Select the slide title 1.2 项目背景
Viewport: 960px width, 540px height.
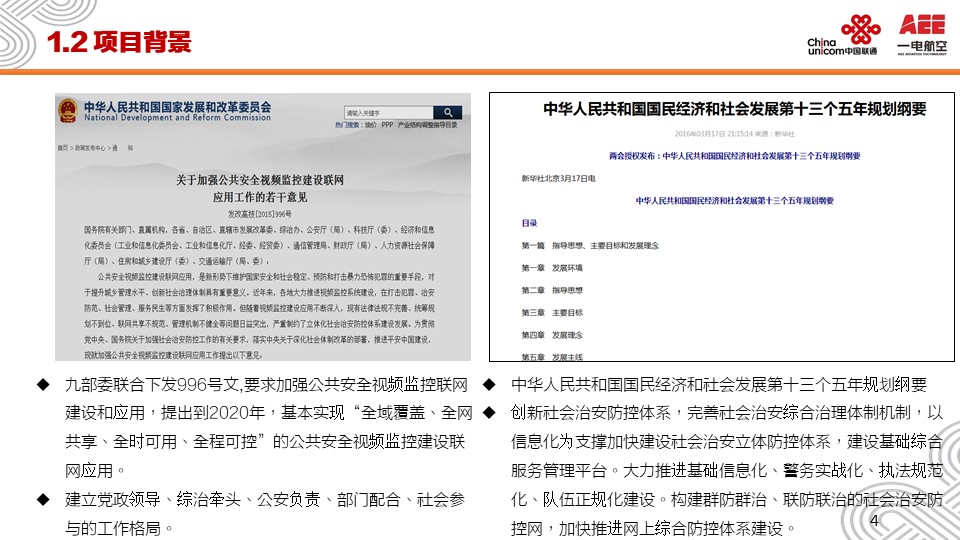pyautogui.click(x=119, y=42)
